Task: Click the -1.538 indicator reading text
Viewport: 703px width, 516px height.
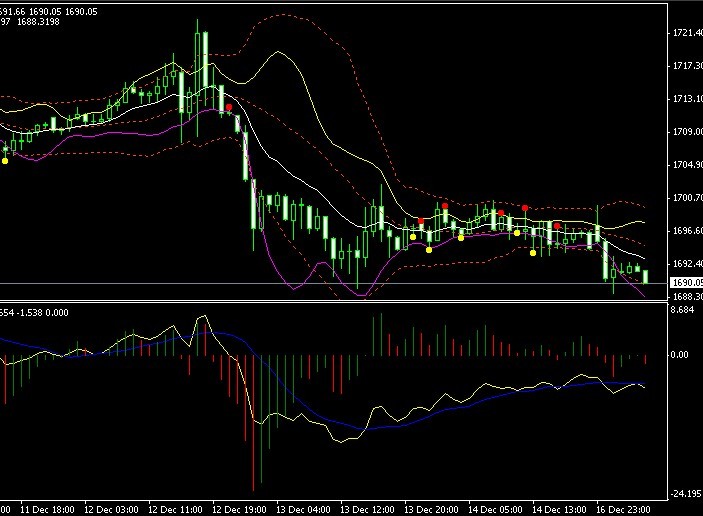Action: 31,313
